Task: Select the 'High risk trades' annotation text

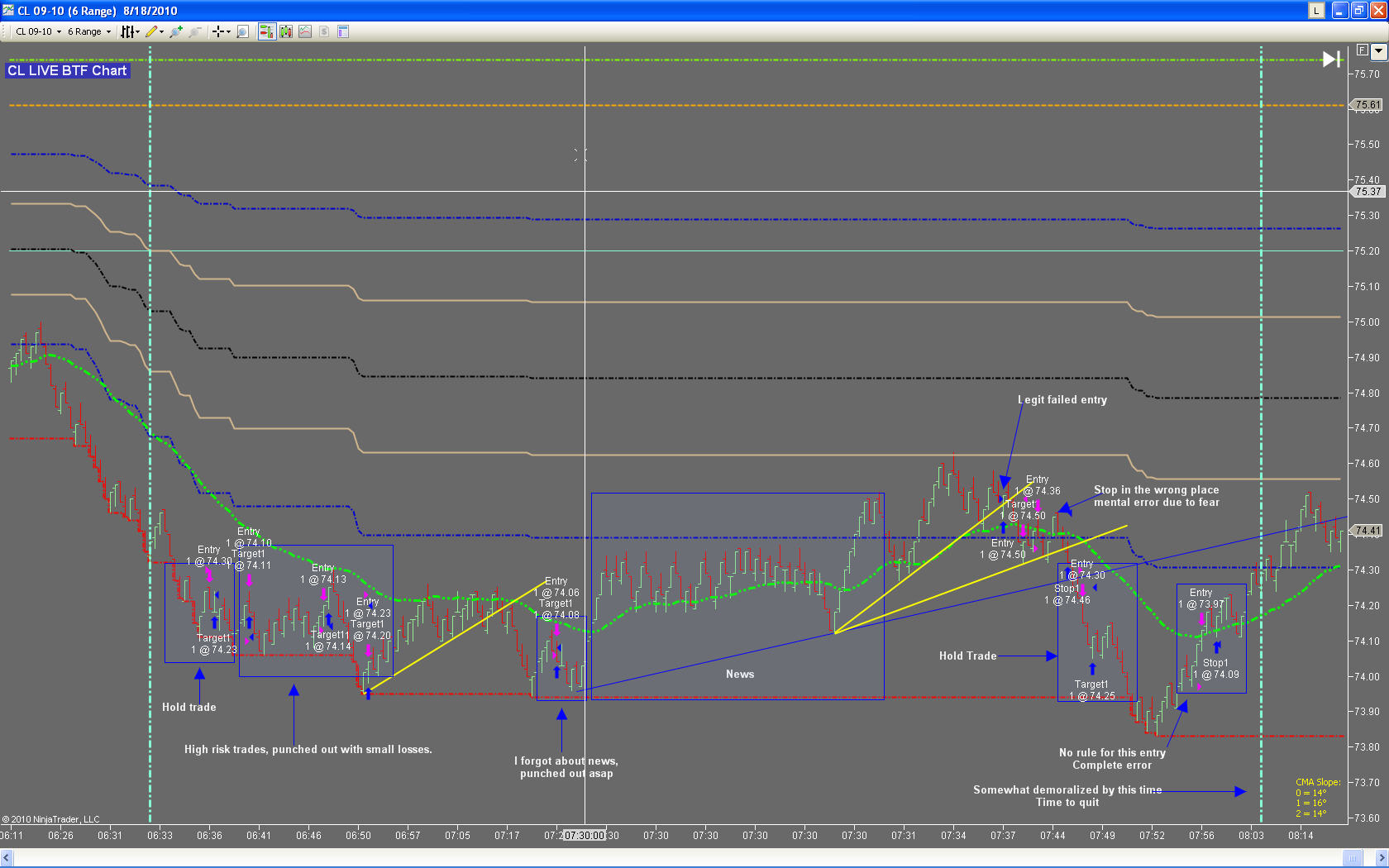Action: [x=308, y=750]
